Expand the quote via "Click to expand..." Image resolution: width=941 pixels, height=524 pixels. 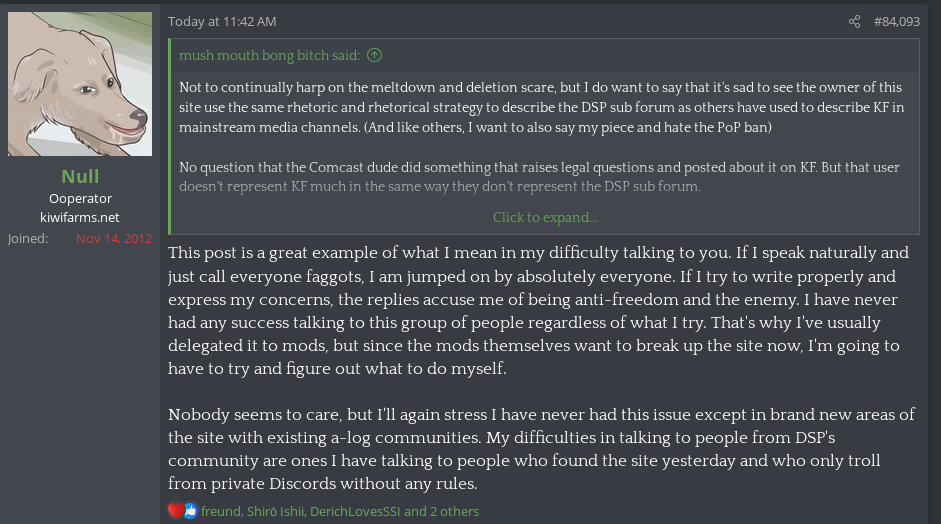click(x=545, y=217)
